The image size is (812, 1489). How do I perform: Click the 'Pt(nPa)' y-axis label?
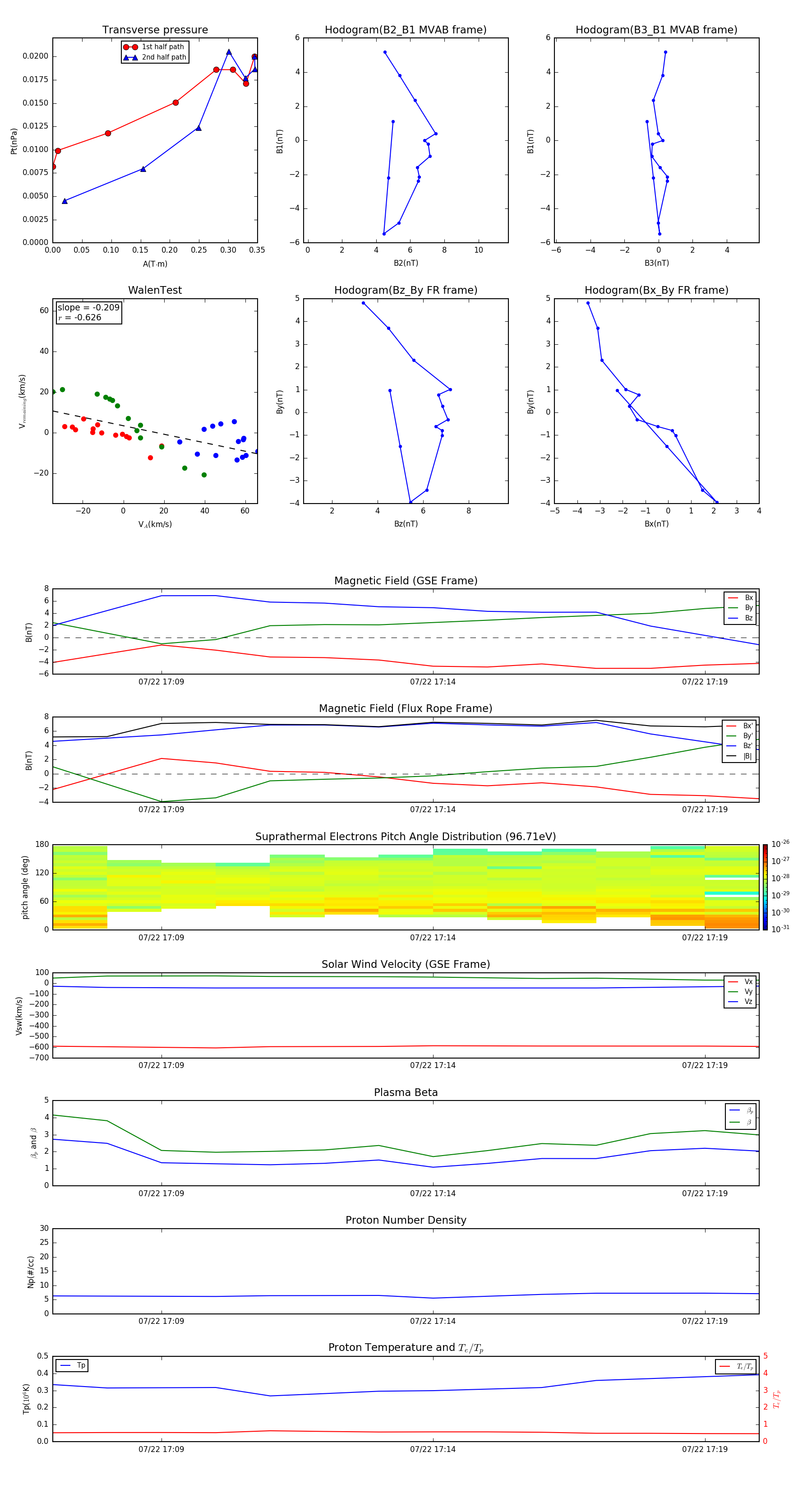tap(14, 141)
